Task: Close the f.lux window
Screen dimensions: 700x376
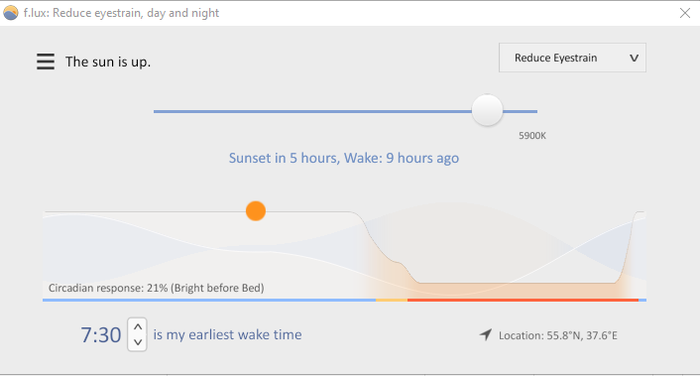Action: pyautogui.click(x=685, y=13)
